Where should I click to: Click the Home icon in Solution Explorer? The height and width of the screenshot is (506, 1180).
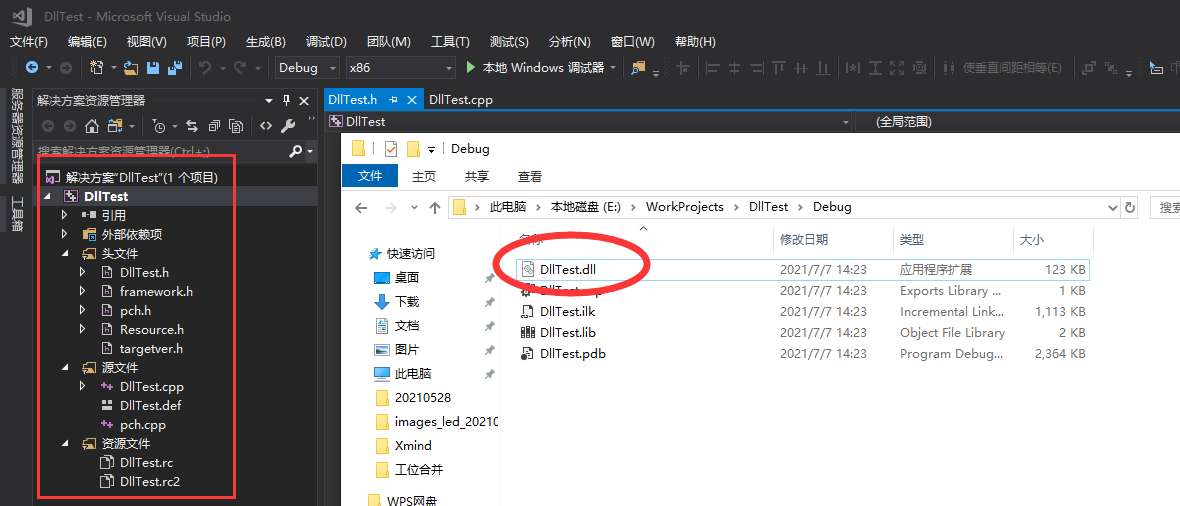[92, 126]
